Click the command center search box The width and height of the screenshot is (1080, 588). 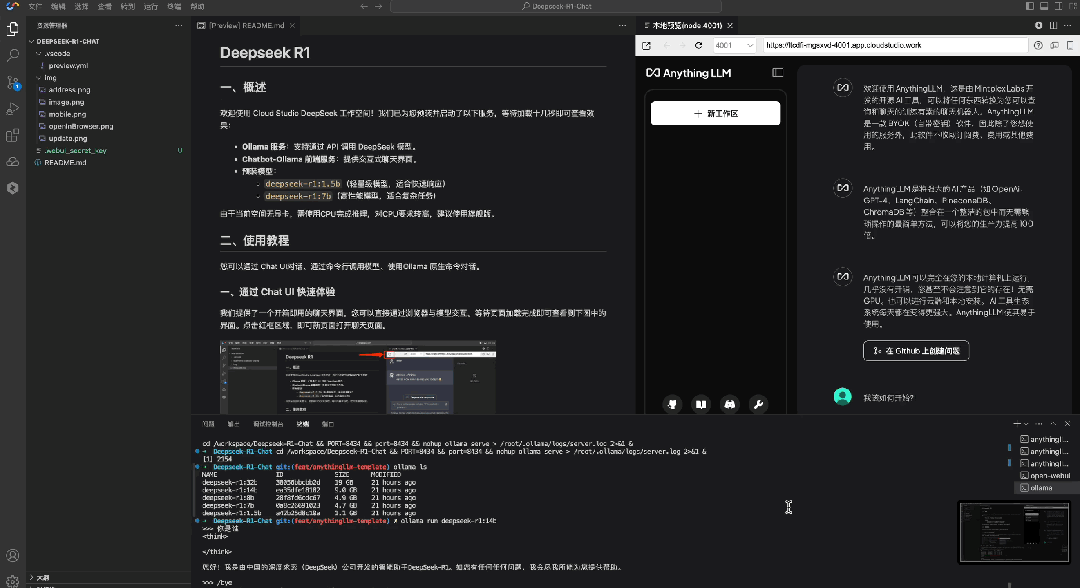coord(556,6)
